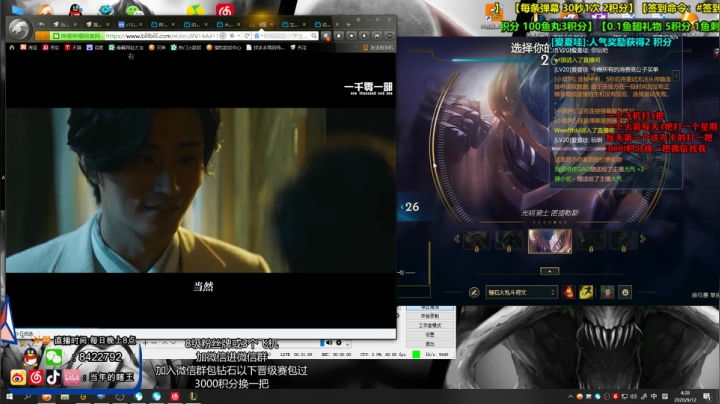Viewport: 720px width, 404px height.
Task: Open the League of Legends taskbar icon
Action: point(193,397)
